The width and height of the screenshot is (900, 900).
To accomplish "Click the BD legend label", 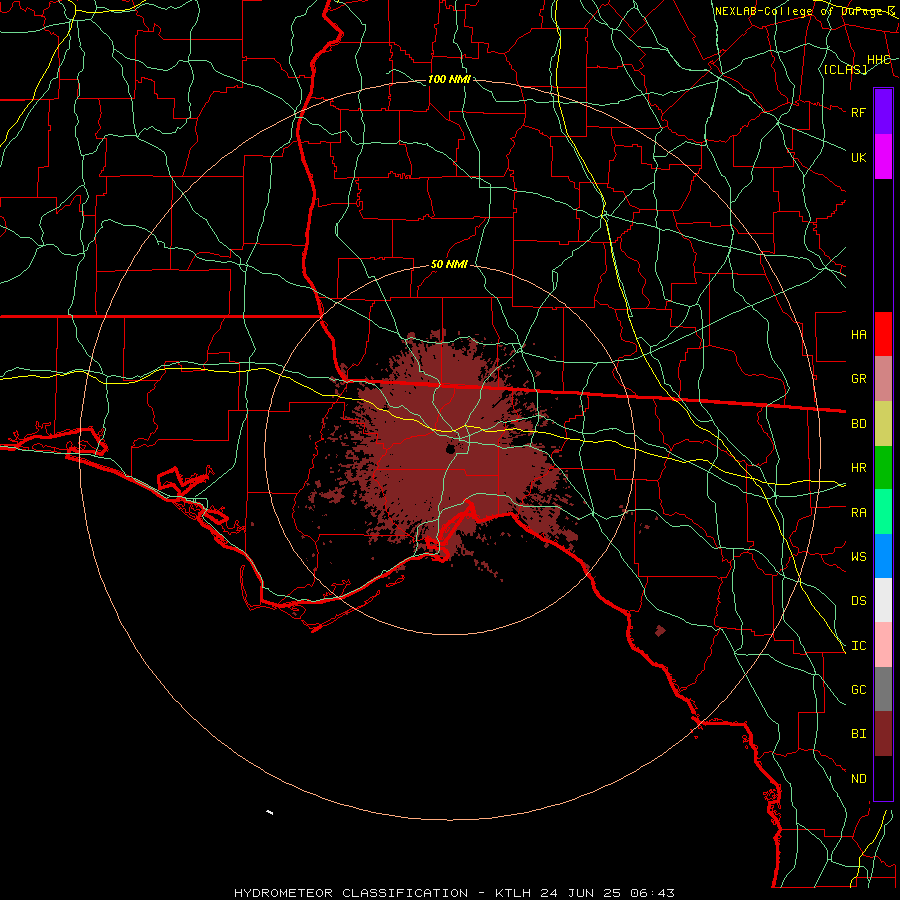I will click(x=858, y=424).
